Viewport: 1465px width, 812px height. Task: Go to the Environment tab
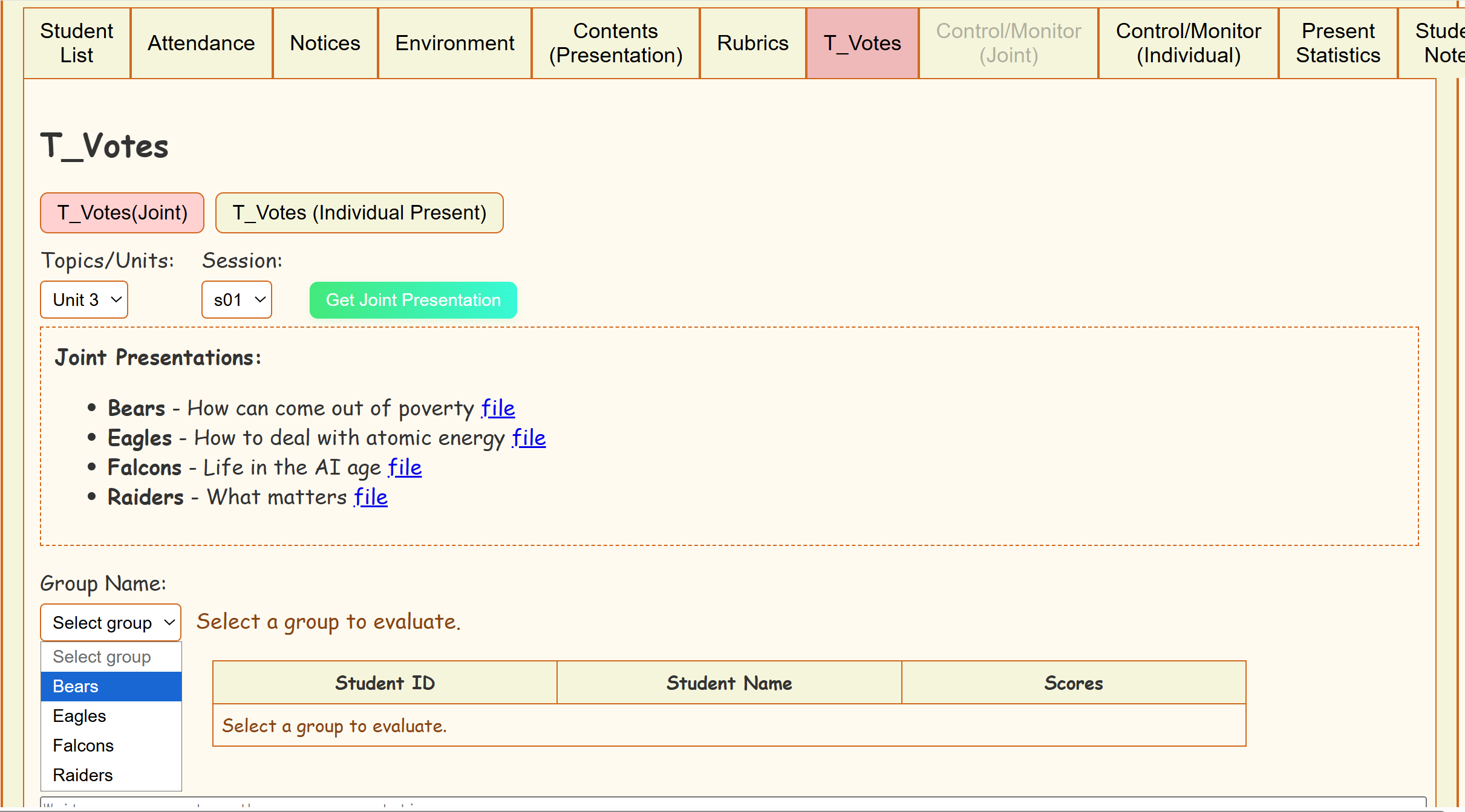(454, 43)
